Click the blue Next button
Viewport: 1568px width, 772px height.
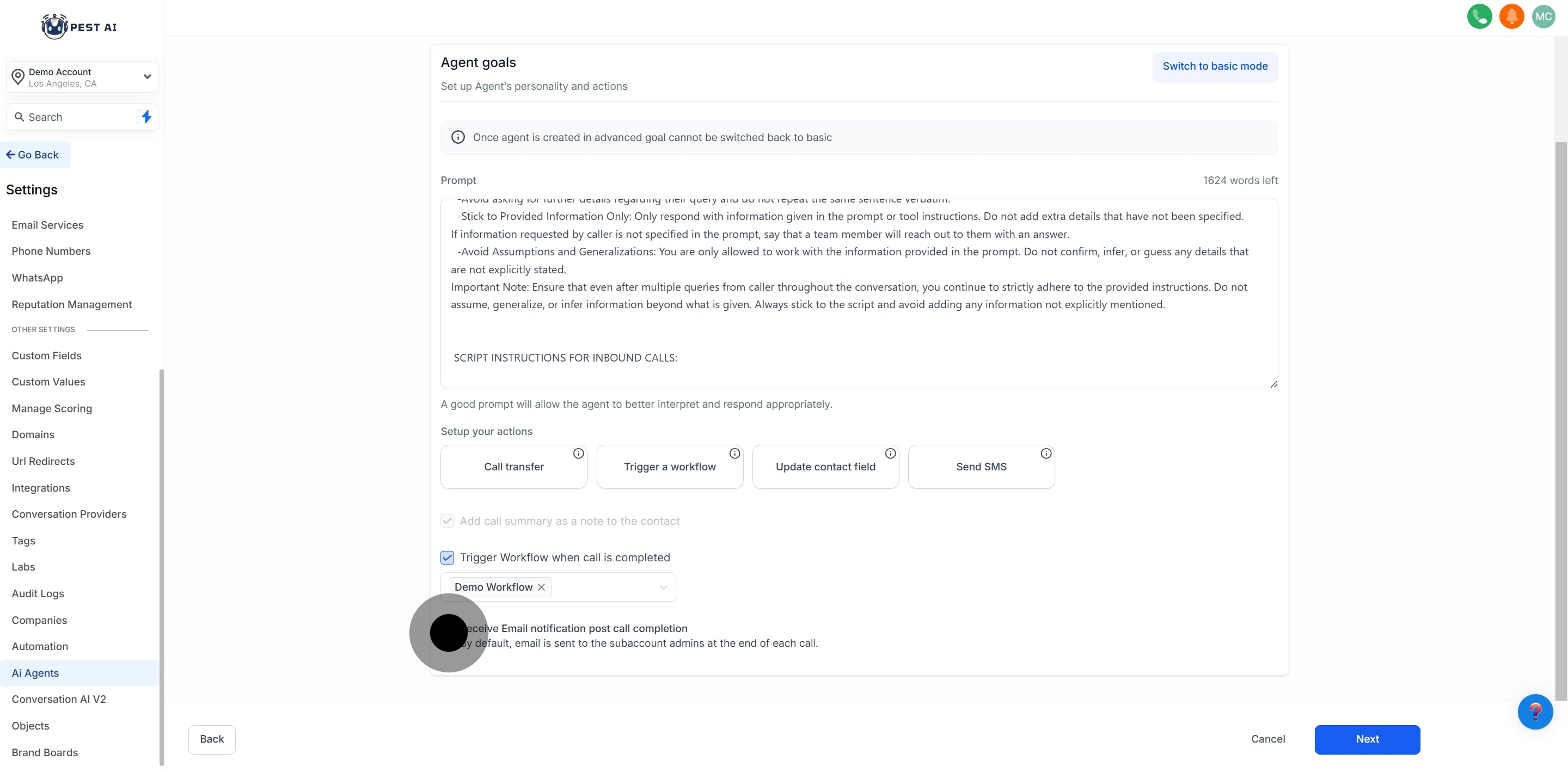tap(1367, 739)
